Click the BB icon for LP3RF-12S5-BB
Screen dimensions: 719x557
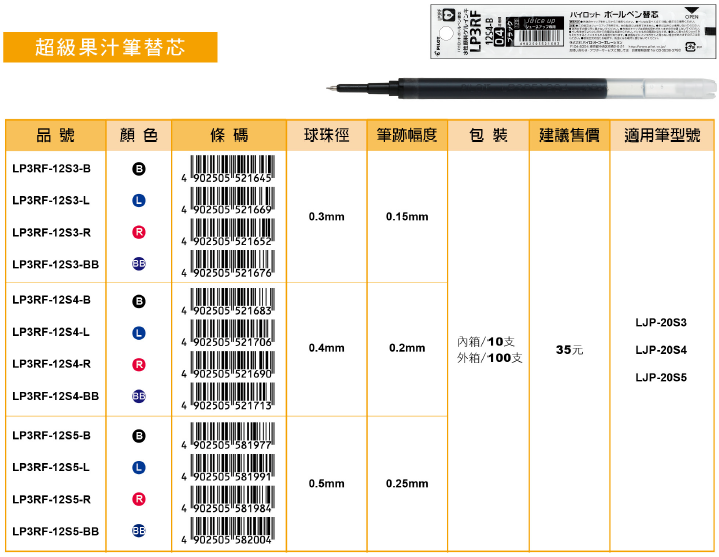click(x=138, y=530)
